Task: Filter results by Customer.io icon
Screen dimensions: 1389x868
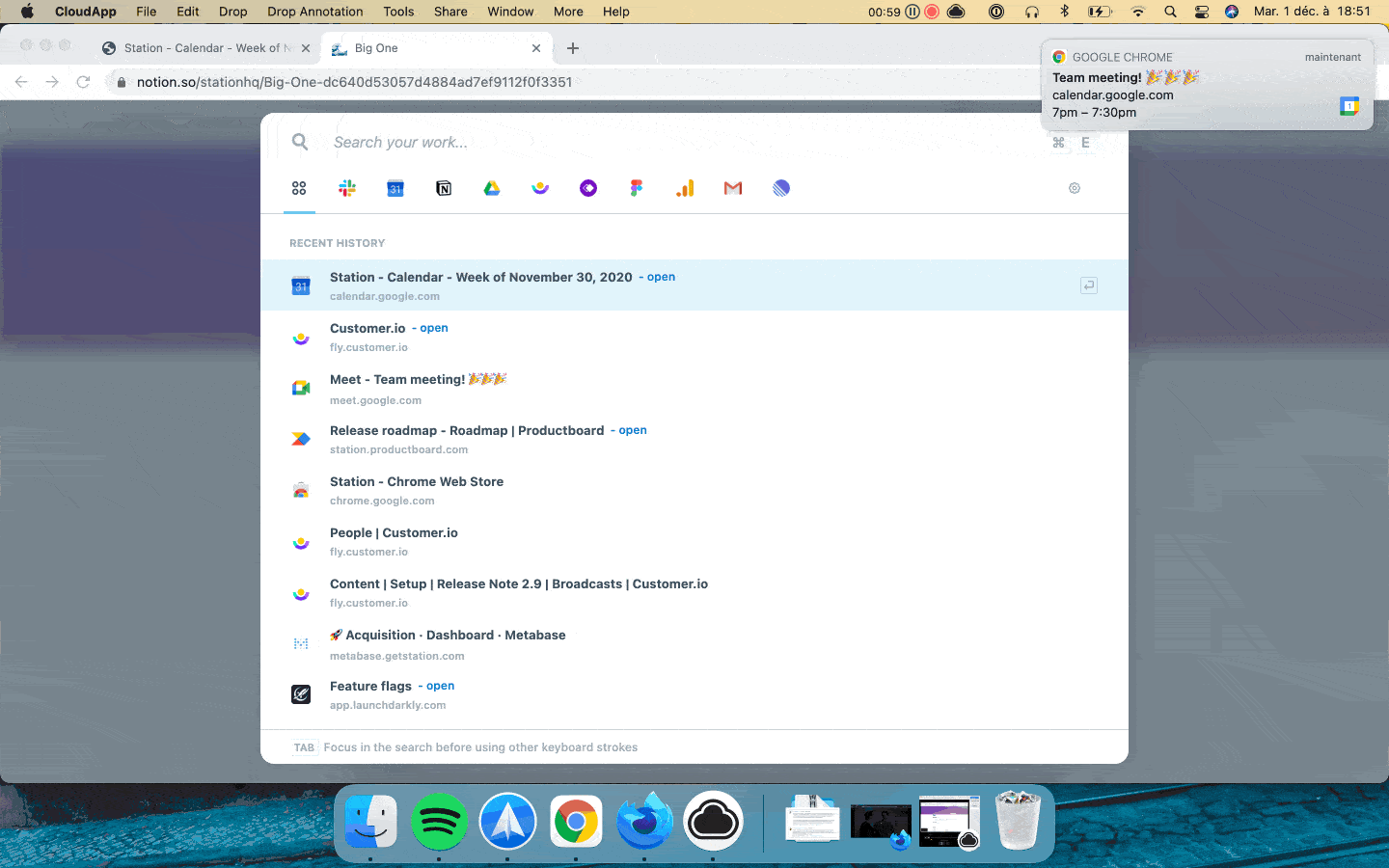Action: [x=540, y=188]
